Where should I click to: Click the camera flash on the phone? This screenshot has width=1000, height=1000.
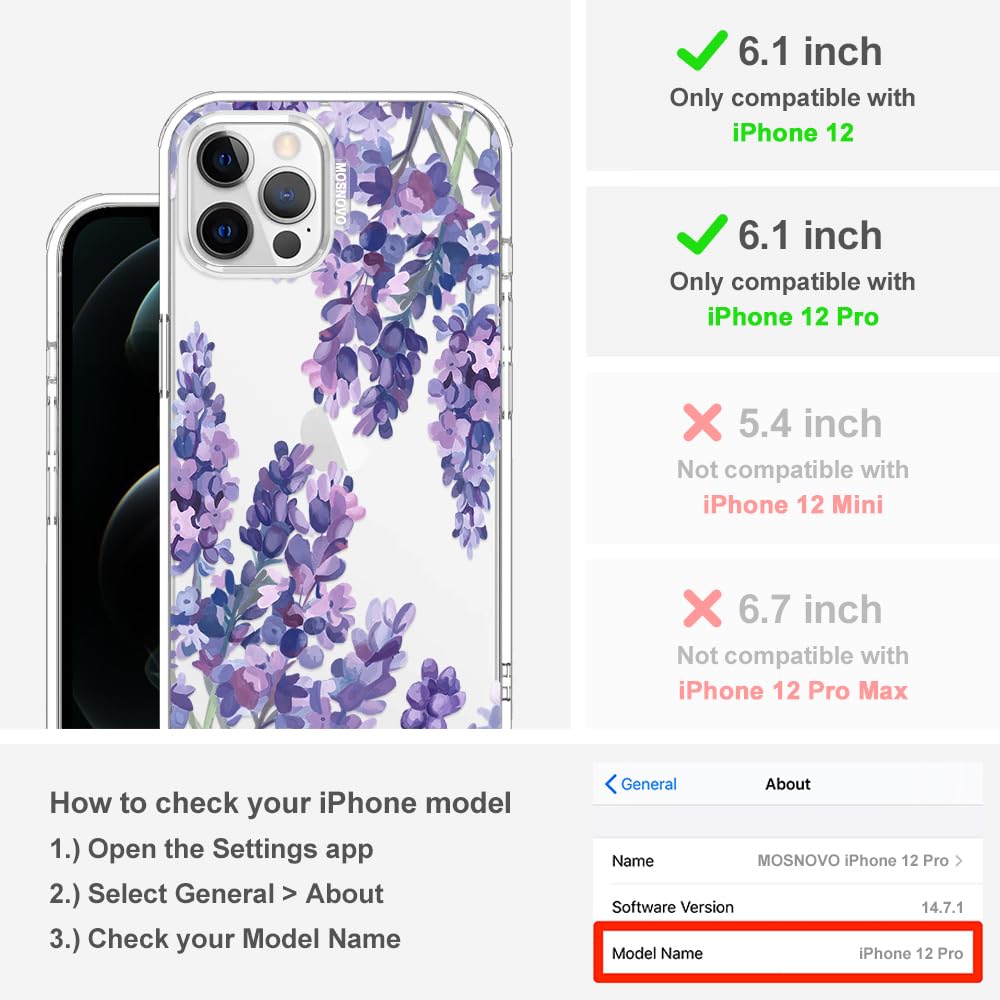click(x=286, y=144)
